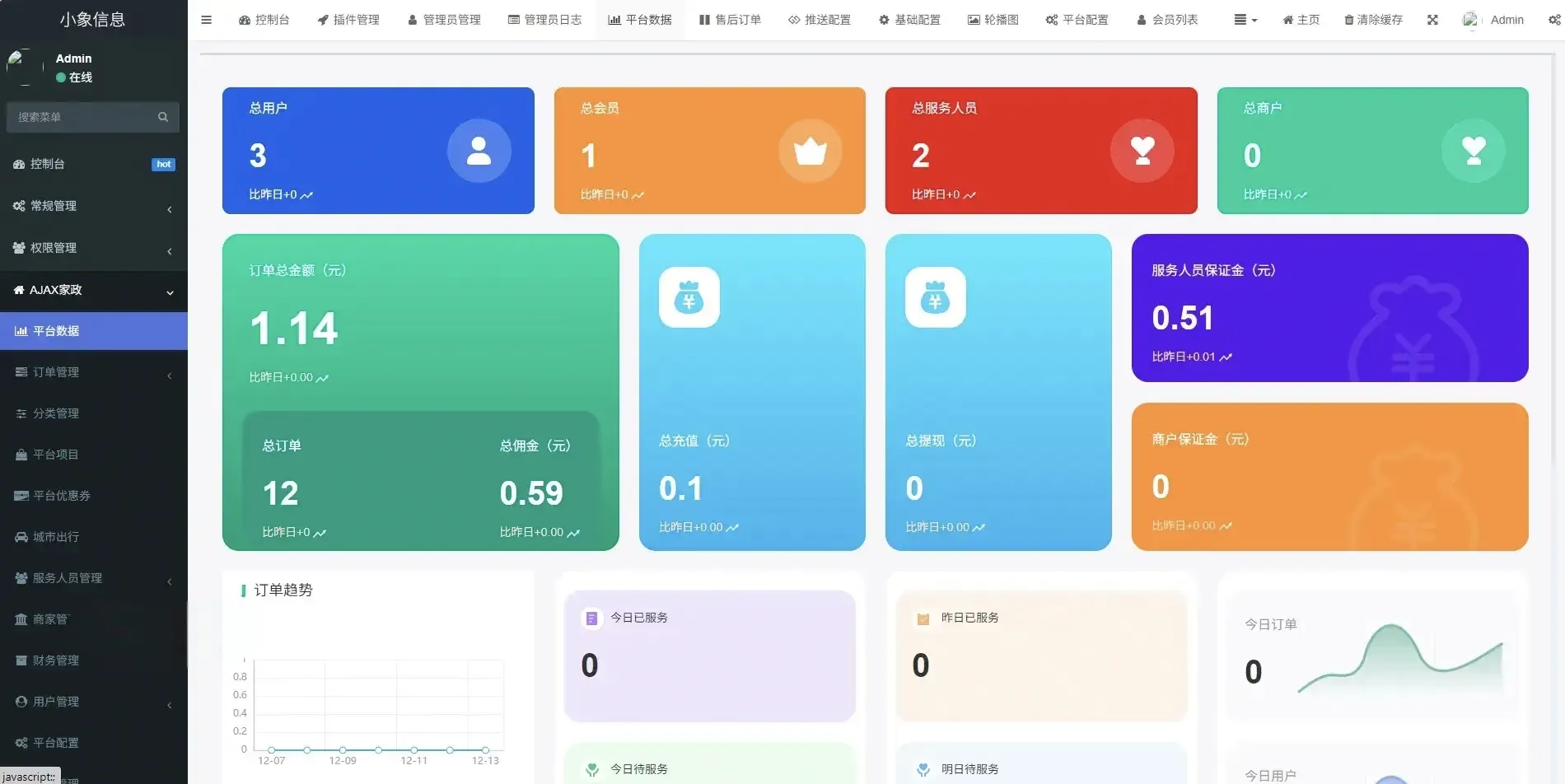The width and height of the screenshot is (1565, 784).
Task: Click 清除缓存 clear cache button
Action: pyautogui.click(x=1373, y=20)
